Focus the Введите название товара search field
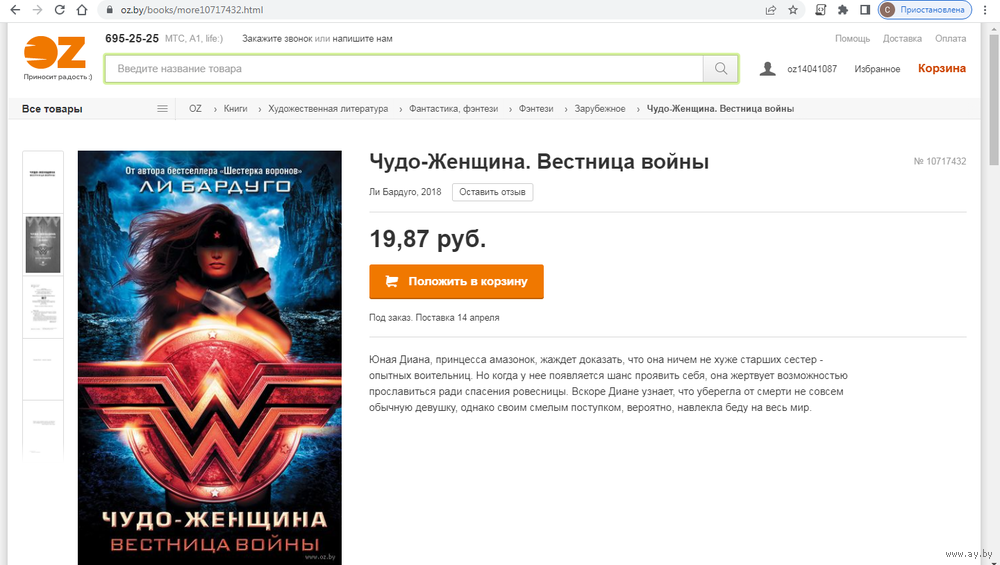 click(x=404, y=69)
